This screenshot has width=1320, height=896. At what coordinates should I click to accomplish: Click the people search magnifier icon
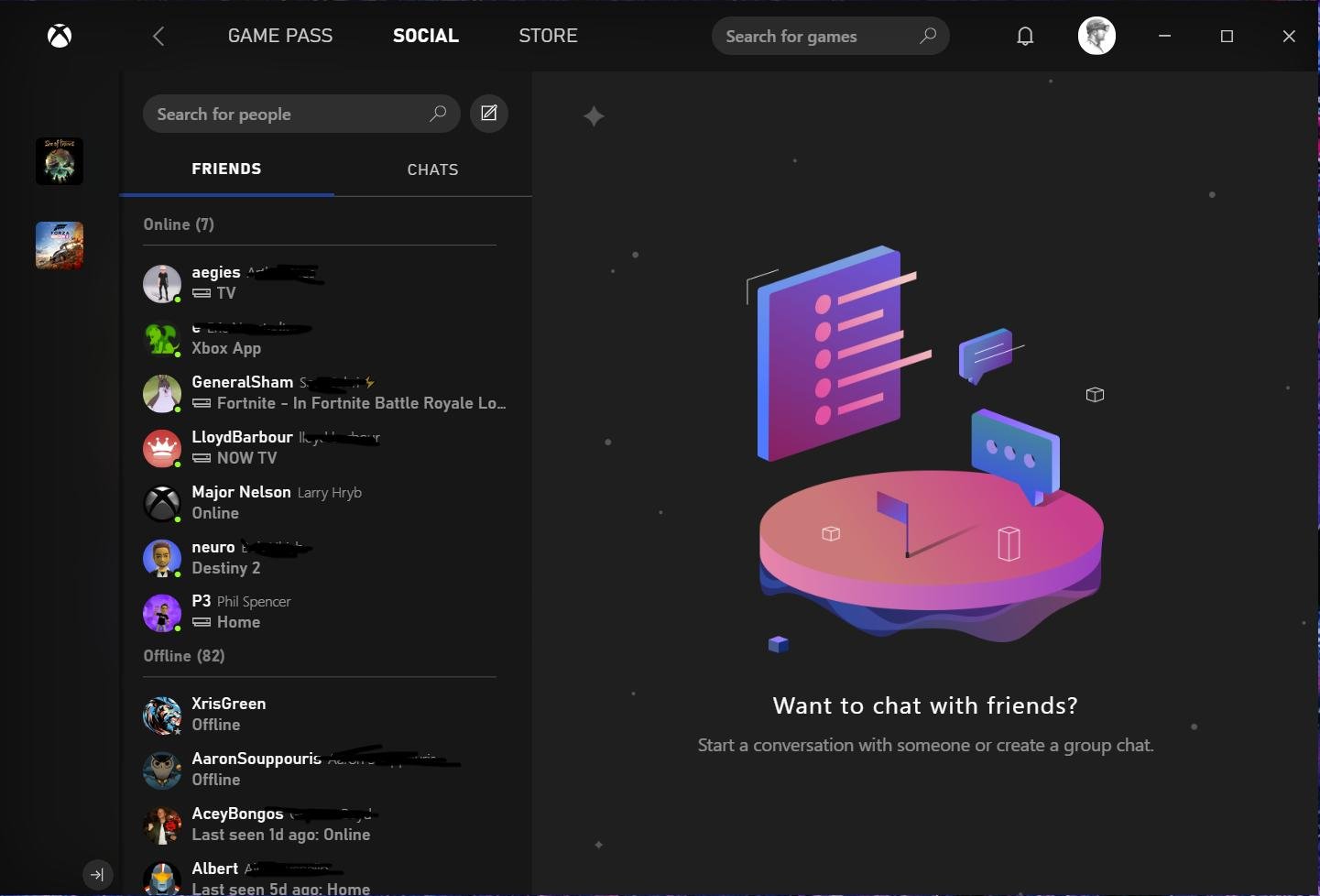(x=438, y=114)
